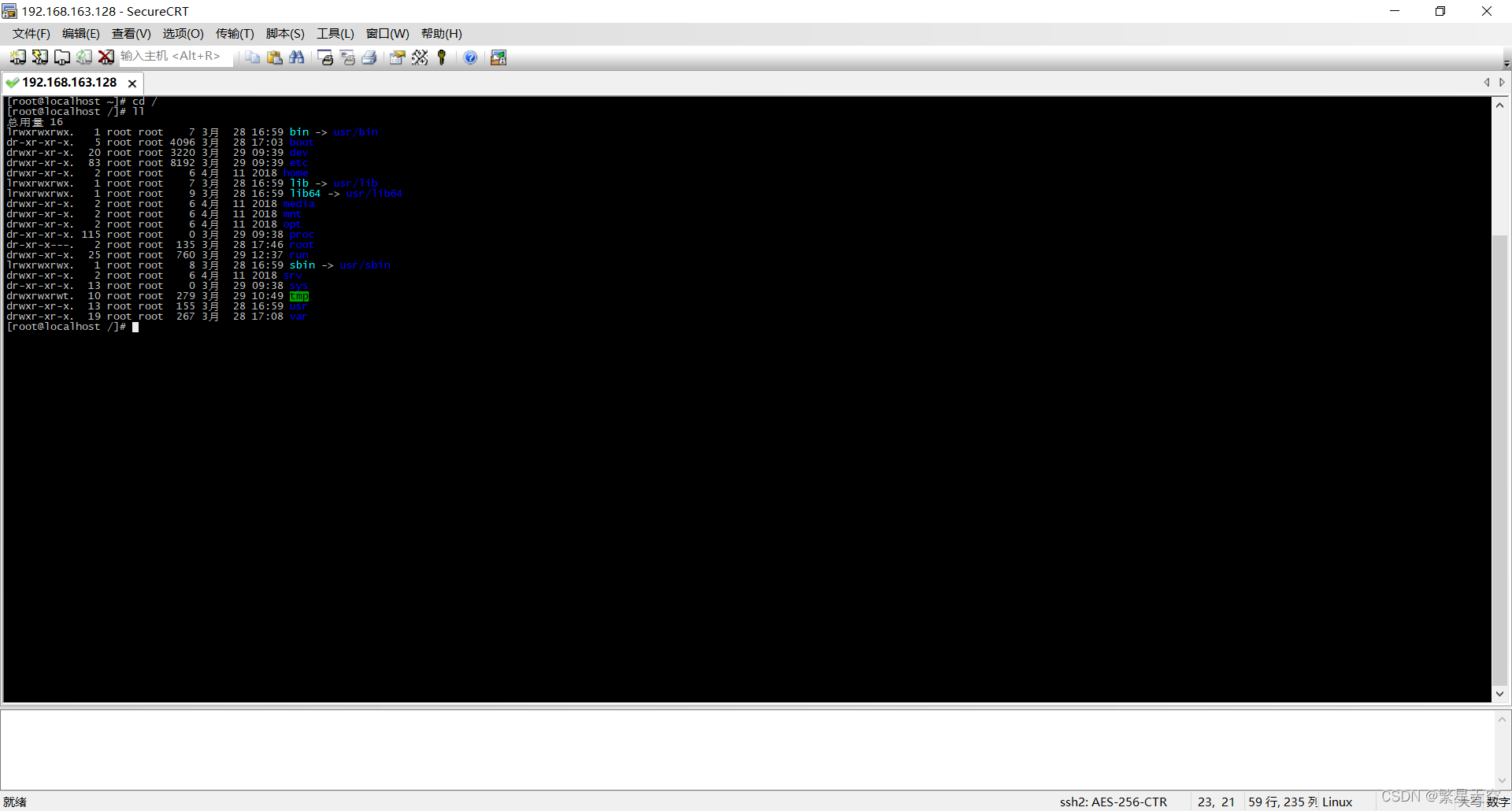This screenshot has height=811, width=1512.
Task: Open the 选项(O) menu
Action: 183,34
